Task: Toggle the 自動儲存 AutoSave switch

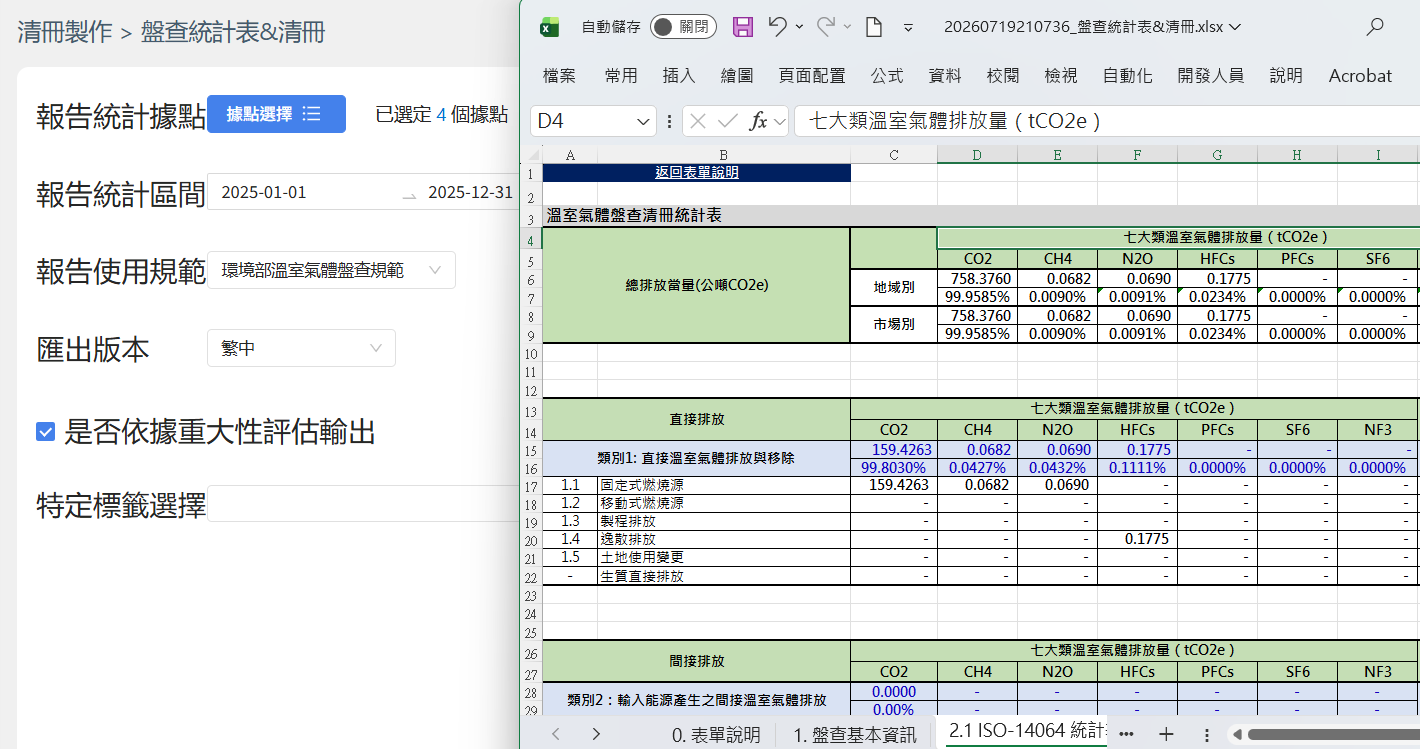Action: [x=682, y=27]
